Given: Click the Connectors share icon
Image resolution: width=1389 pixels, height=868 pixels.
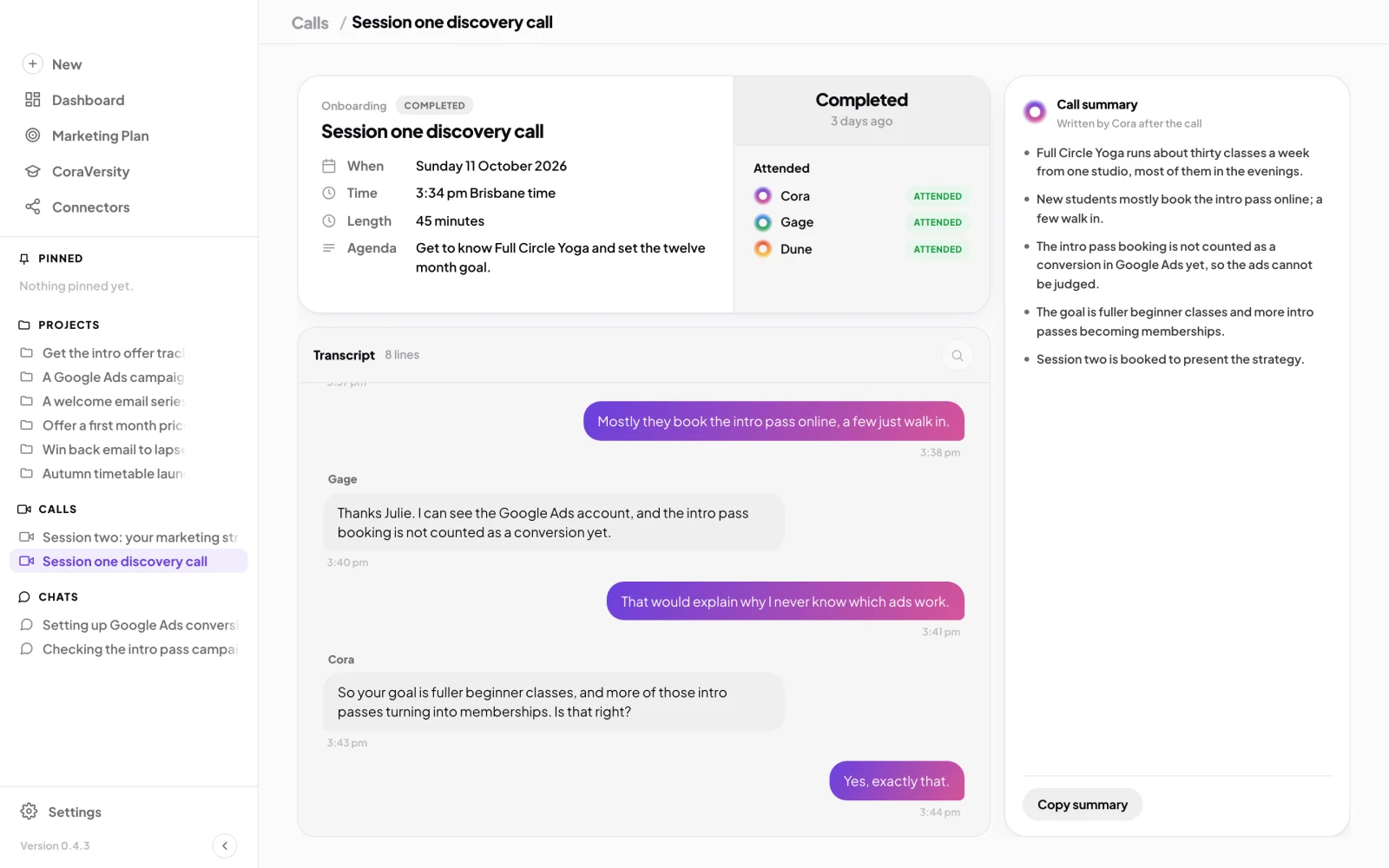Looking at the screenshot, I should (x=33, y=207).
